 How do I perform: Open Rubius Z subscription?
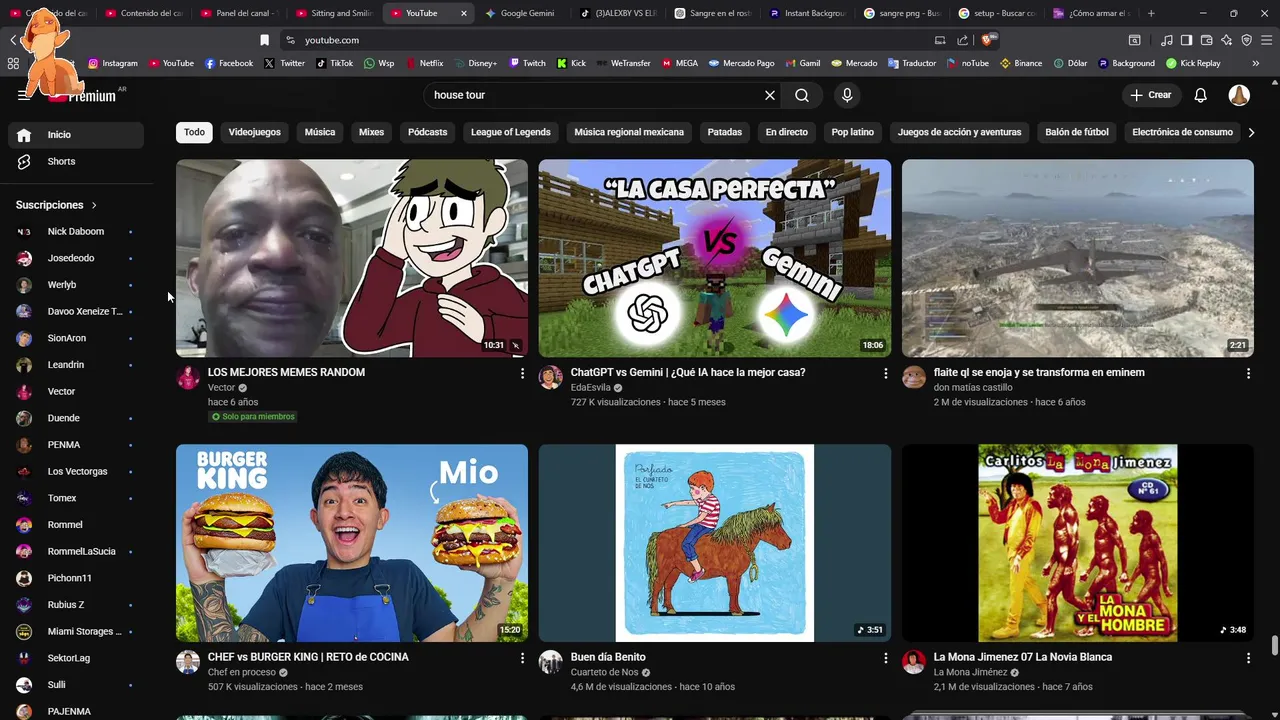click(x=76, y=605)
